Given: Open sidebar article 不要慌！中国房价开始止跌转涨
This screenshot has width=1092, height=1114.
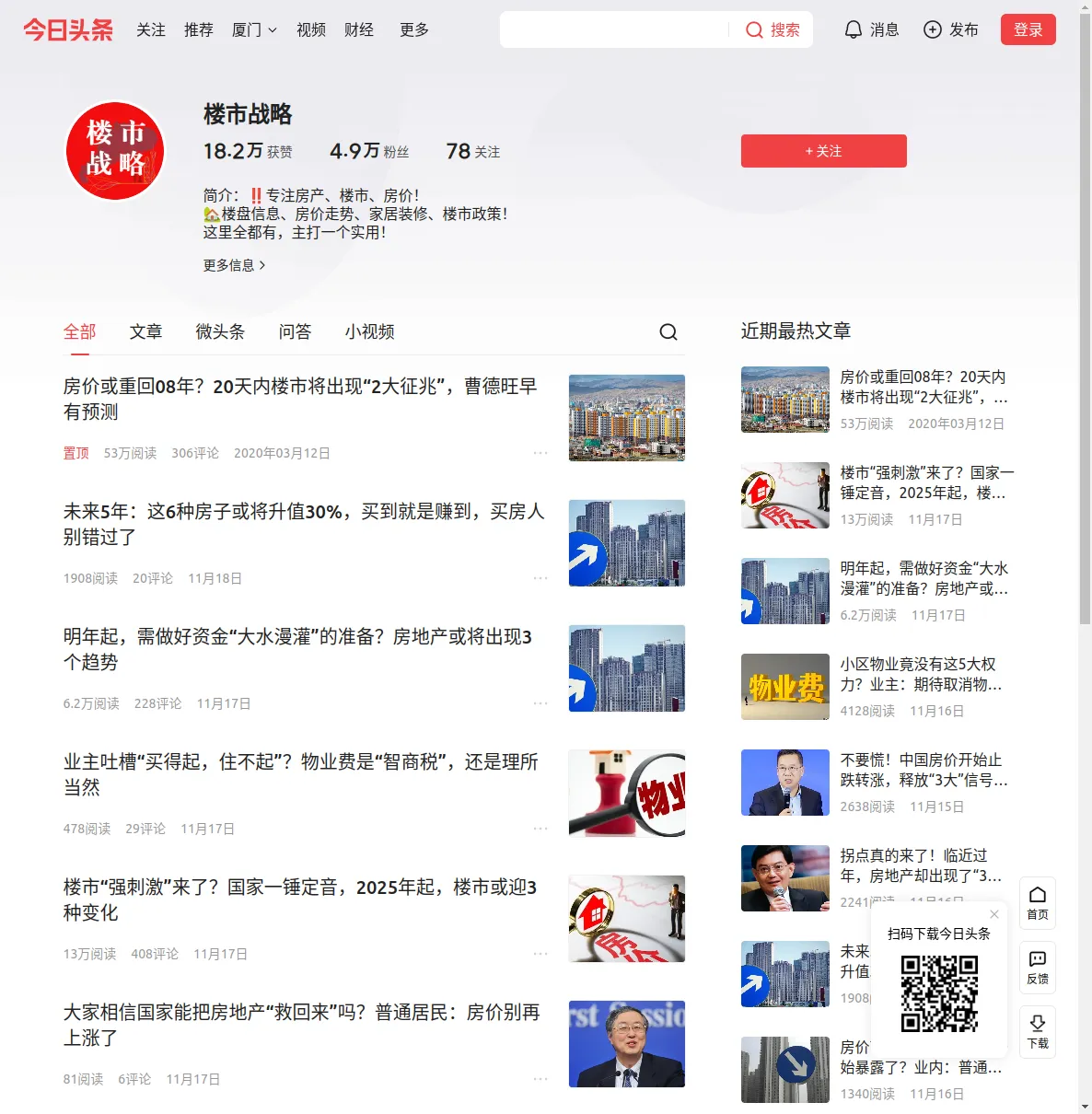Looking at the screenshot, I should click(x=924, y=770).
